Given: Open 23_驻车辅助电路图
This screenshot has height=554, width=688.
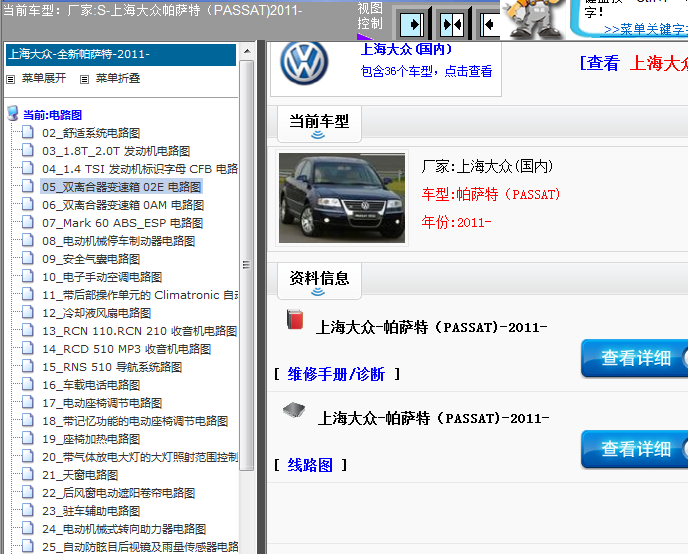Looking at the screenshot, I should coord(91,511).
